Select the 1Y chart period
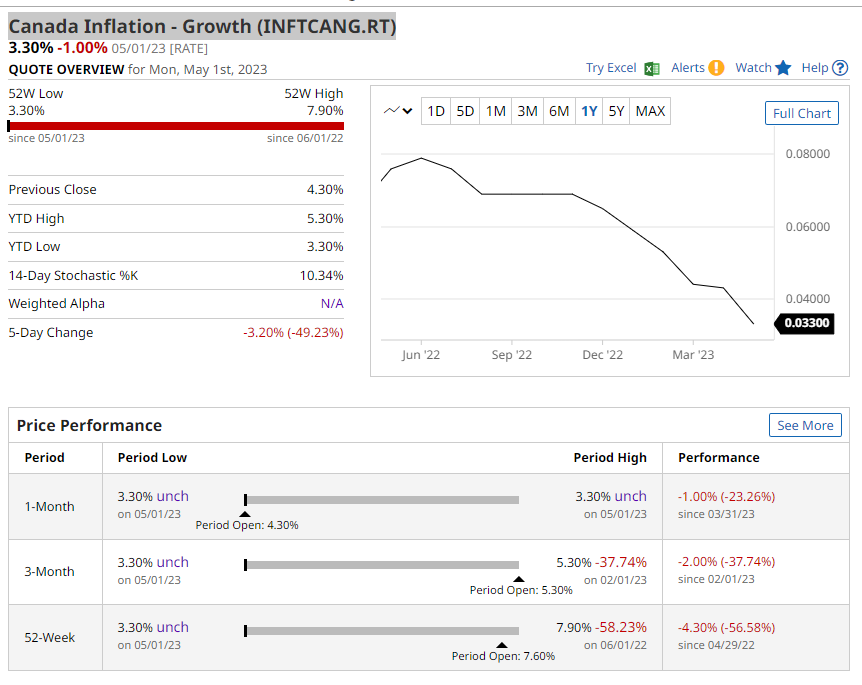This screenshot has height=685, width=862. click(x=589, y=111)
